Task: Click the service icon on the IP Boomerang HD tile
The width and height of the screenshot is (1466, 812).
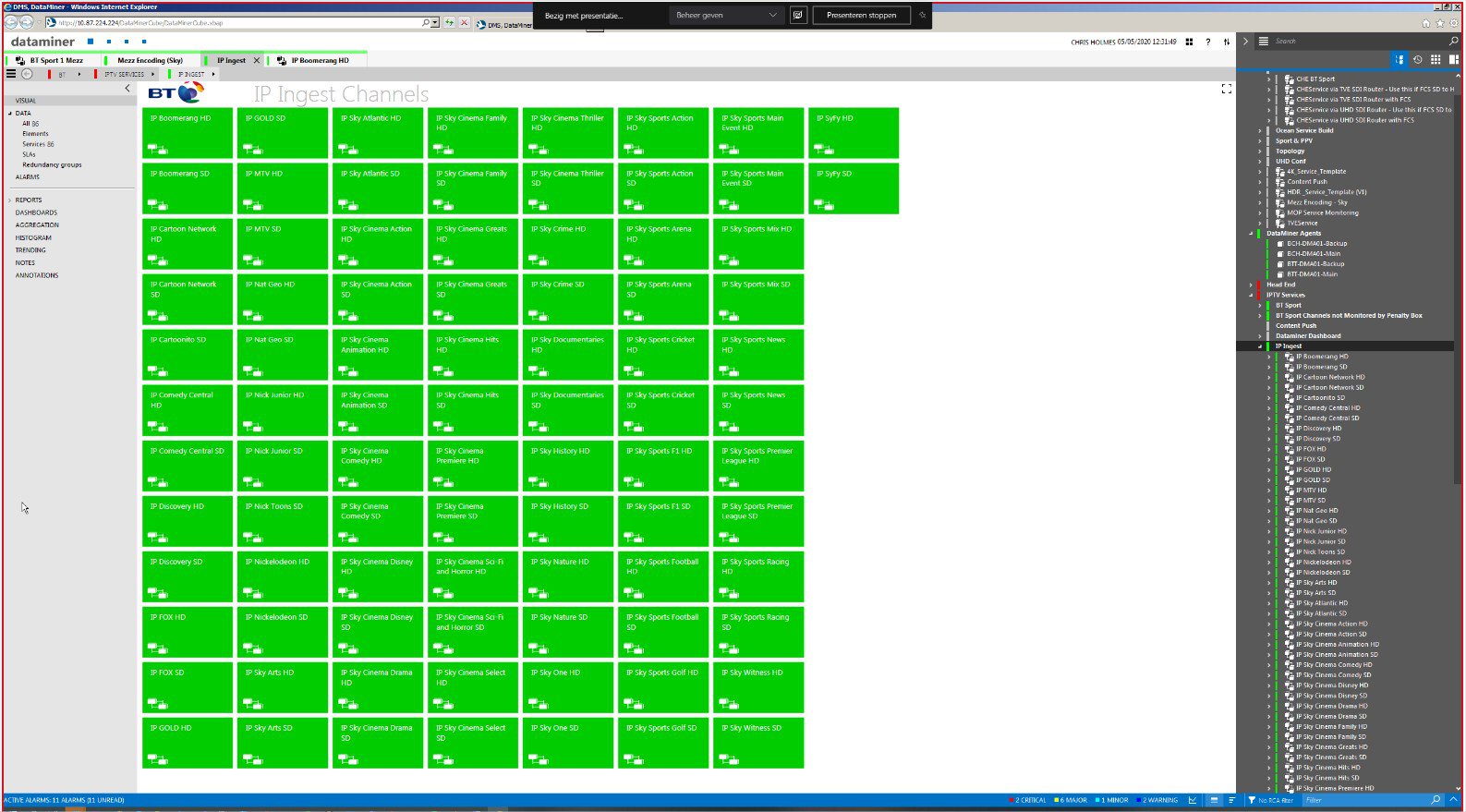Action: point(158,150)
